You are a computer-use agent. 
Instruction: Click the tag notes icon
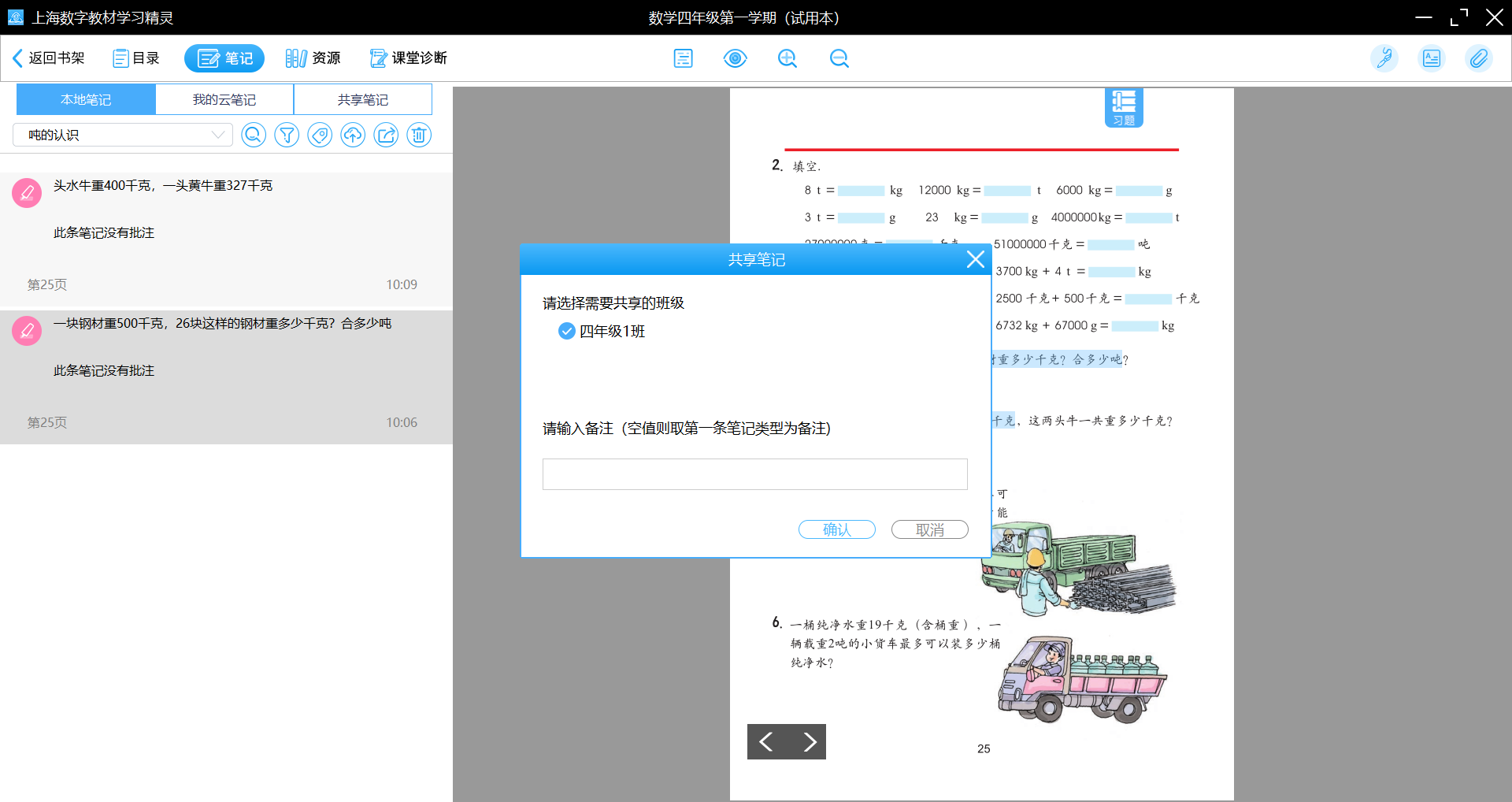pyautogui.click(x=320, y=136)
